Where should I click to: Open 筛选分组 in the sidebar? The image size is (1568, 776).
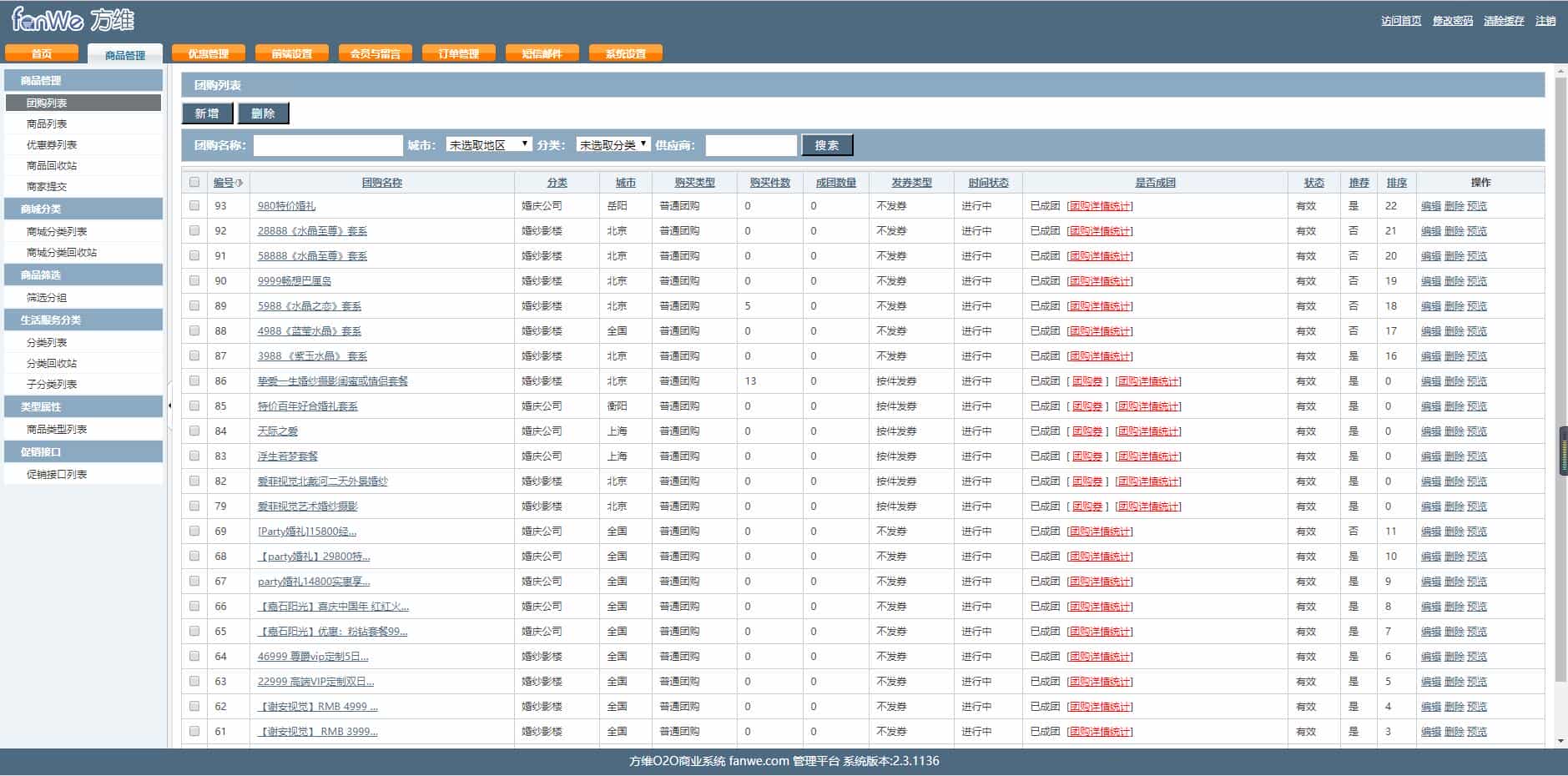coord(47,297)
